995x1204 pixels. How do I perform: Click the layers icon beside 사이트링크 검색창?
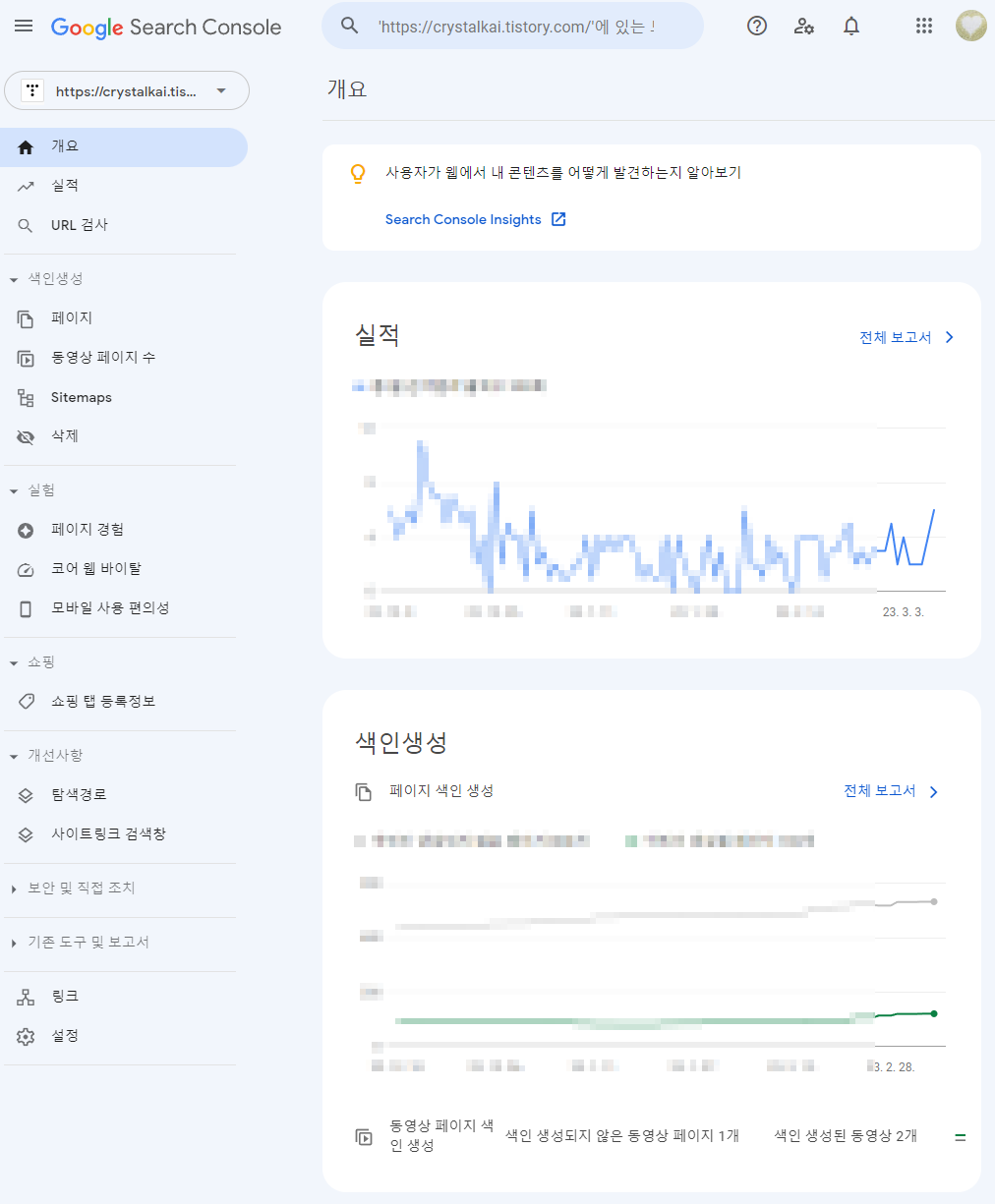click(x=26, y=835)
